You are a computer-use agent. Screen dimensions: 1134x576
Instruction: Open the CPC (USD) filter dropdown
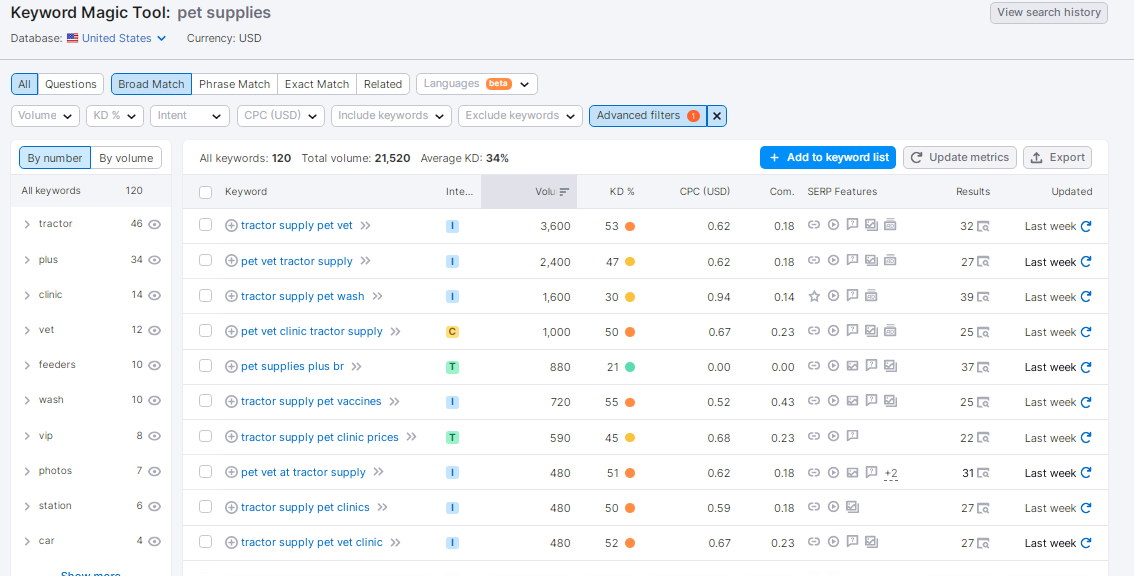(281, 116)
